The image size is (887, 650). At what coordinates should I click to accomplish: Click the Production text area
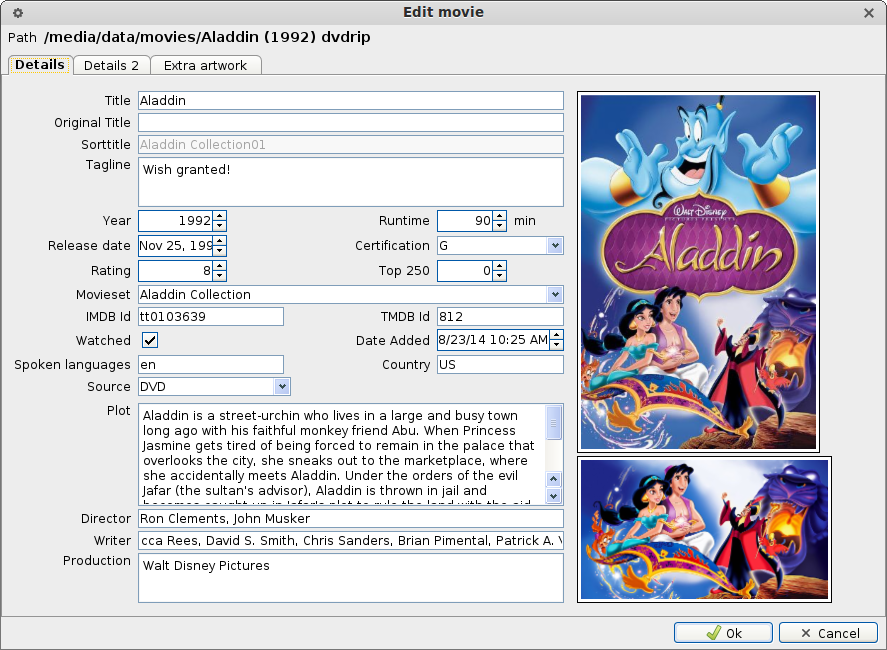pos(351,578)
